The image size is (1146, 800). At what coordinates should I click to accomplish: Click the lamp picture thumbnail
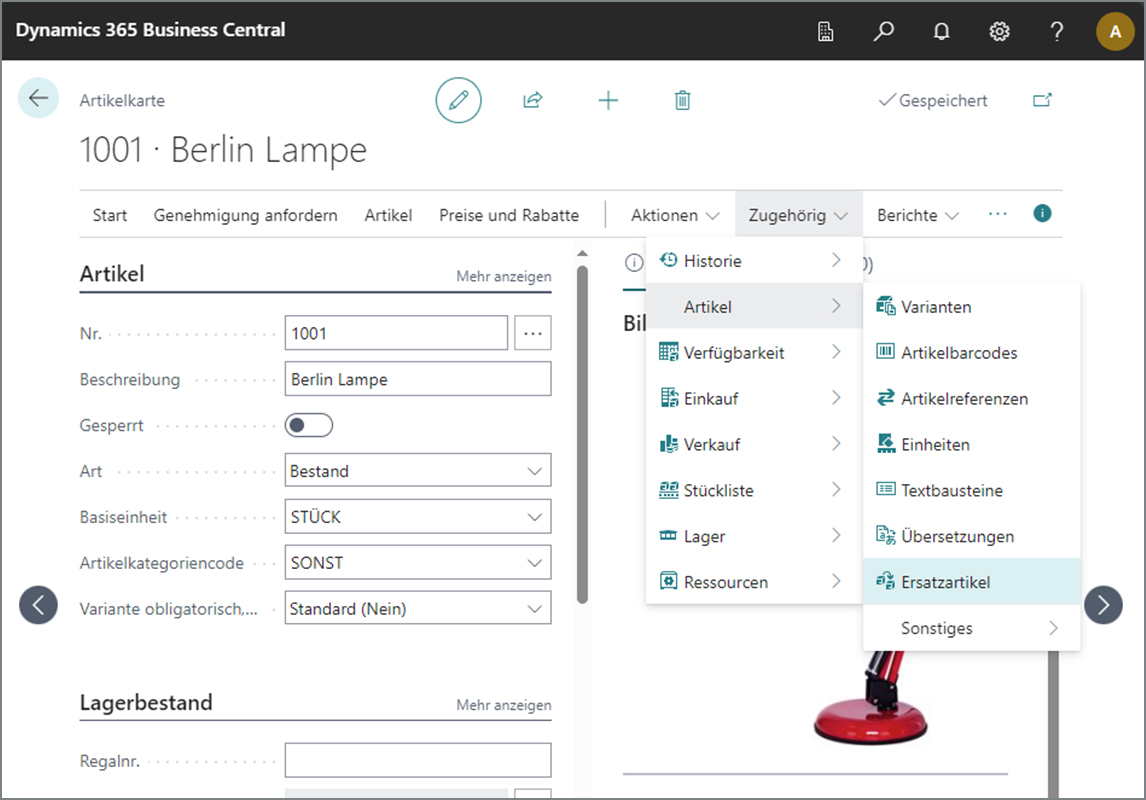coord(870,698)
